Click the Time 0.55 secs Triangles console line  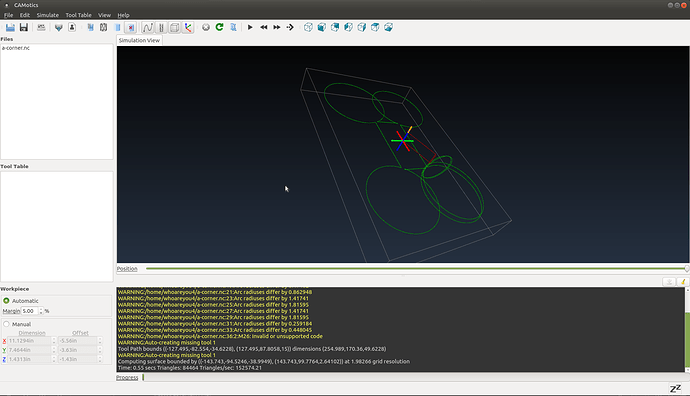[x=190, y=368]
